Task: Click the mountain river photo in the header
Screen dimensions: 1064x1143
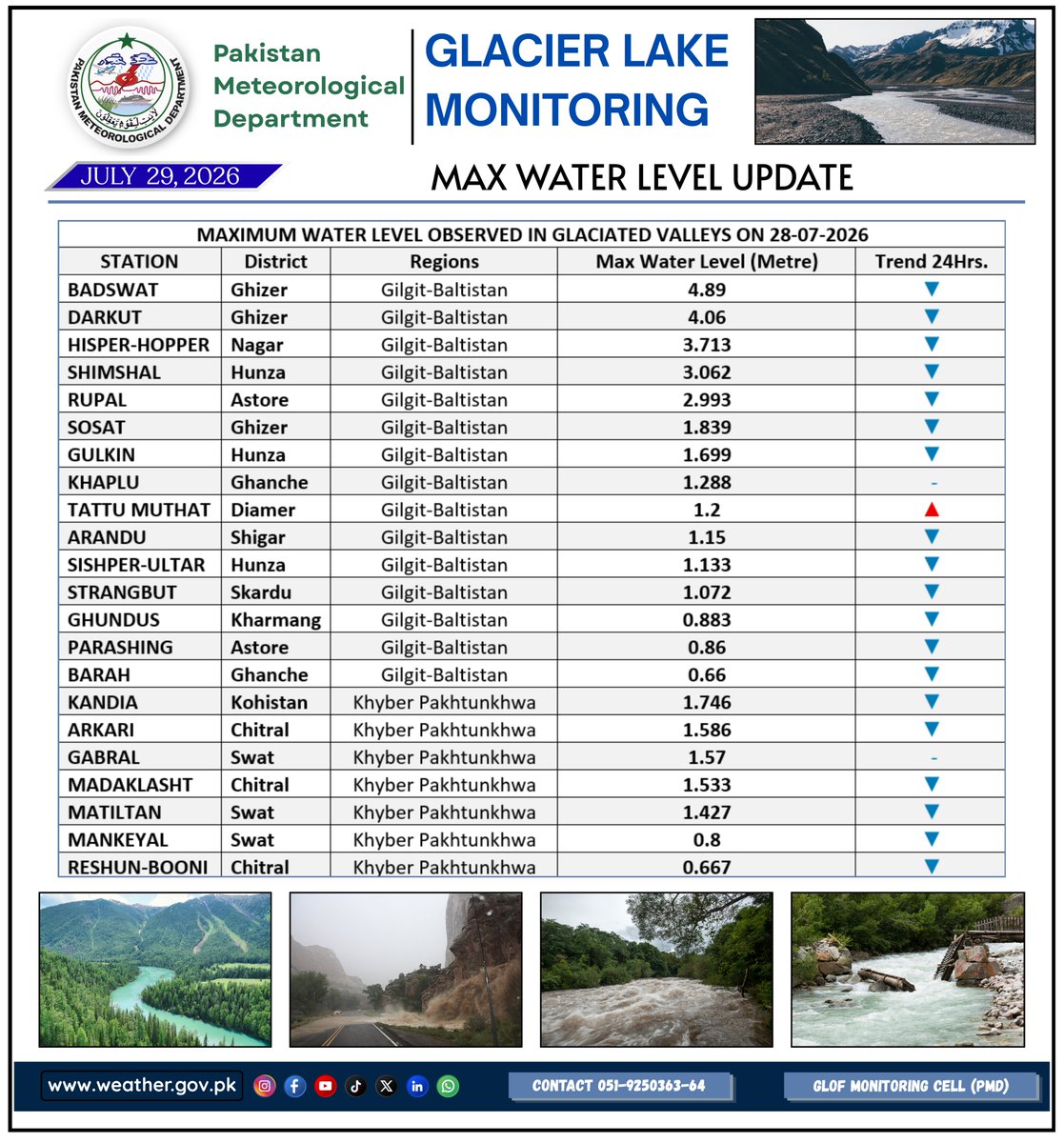Action: tap(894, 82)
